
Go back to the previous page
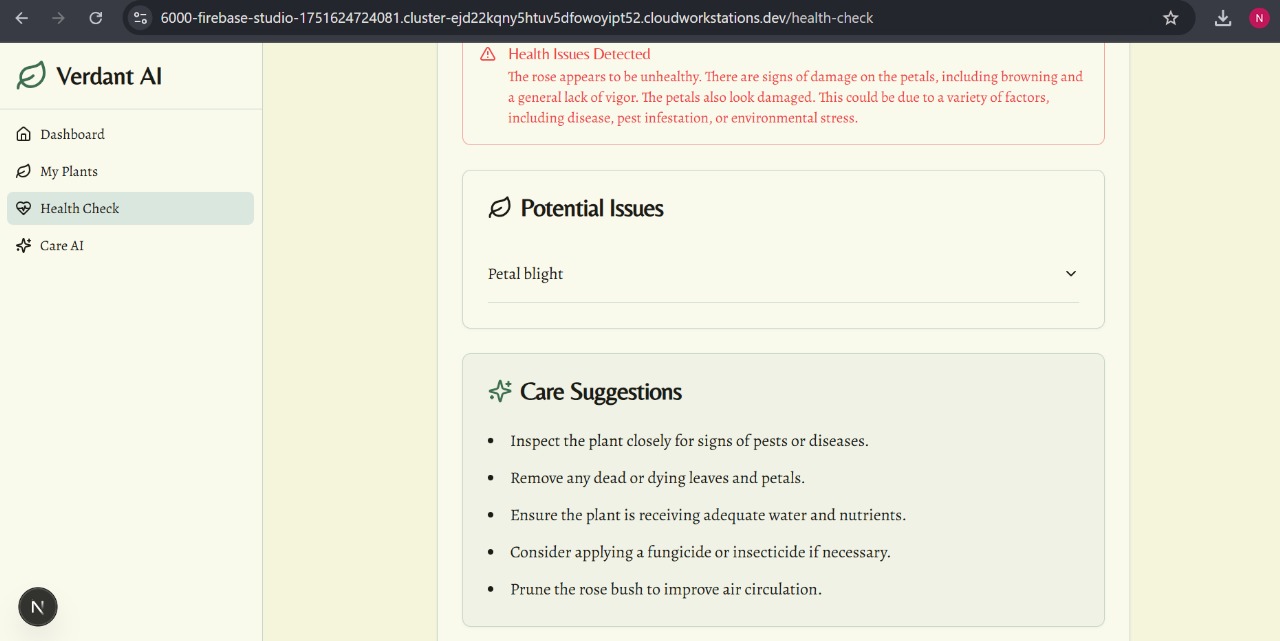22,18
